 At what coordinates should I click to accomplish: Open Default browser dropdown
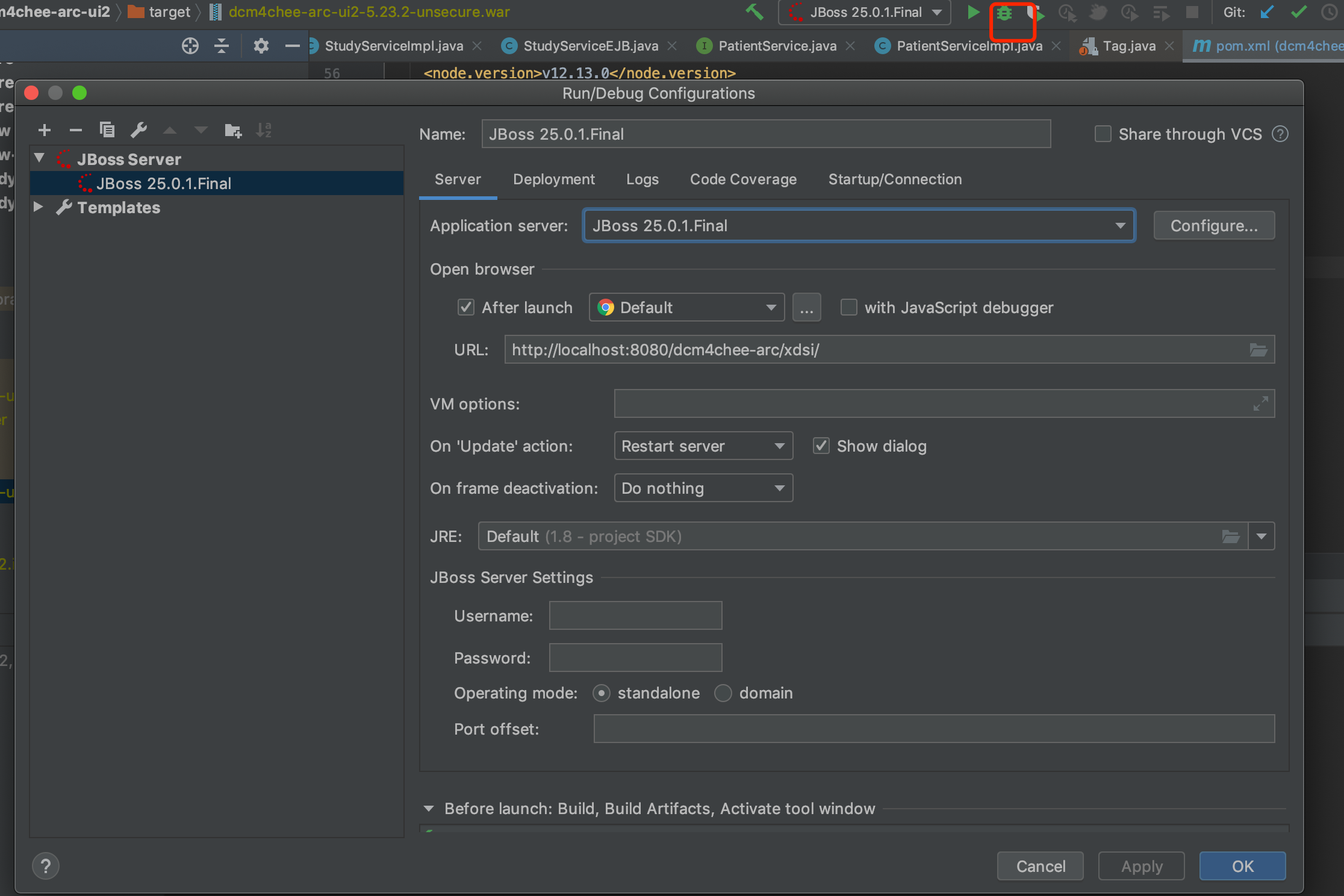pos(686,307)
